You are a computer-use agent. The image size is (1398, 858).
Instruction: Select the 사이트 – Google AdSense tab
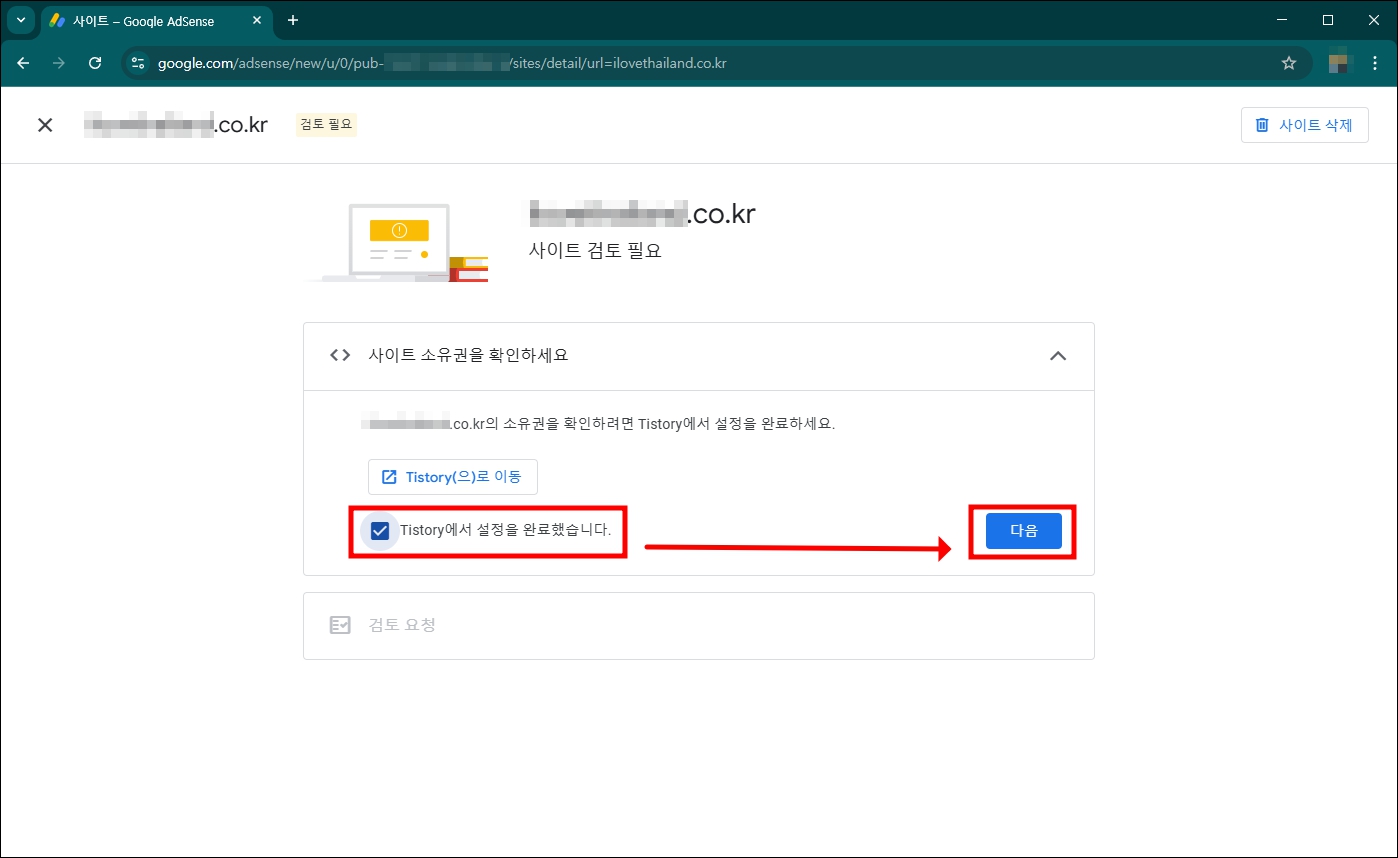pos(150,20)
